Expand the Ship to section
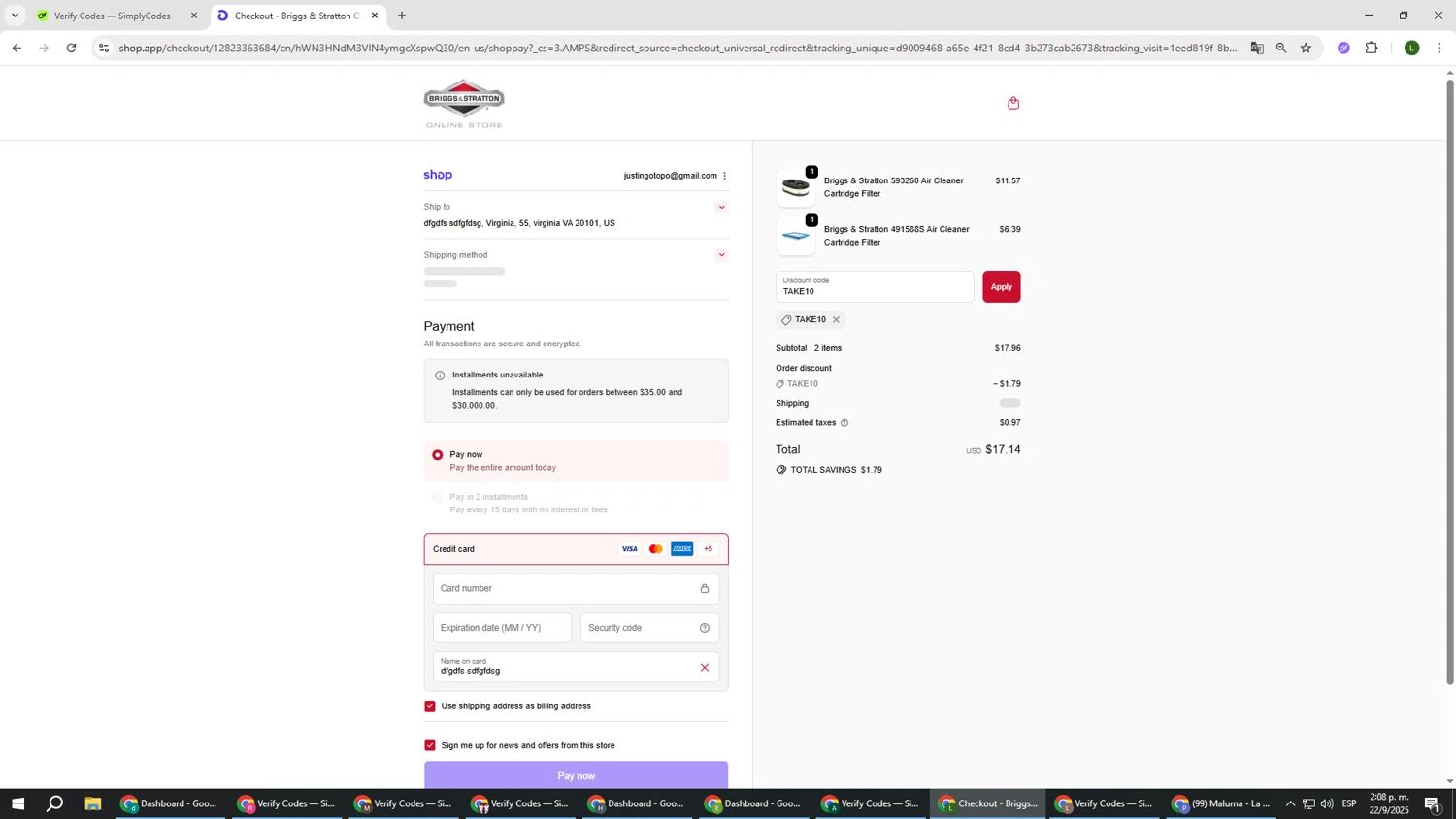1456x819 pixels. tap(721, 207)
